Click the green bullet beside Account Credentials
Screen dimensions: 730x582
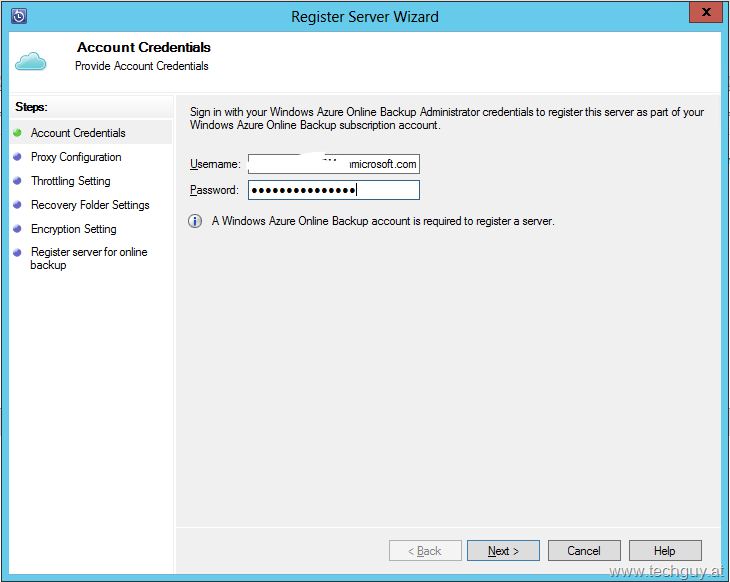pos(17,133)
